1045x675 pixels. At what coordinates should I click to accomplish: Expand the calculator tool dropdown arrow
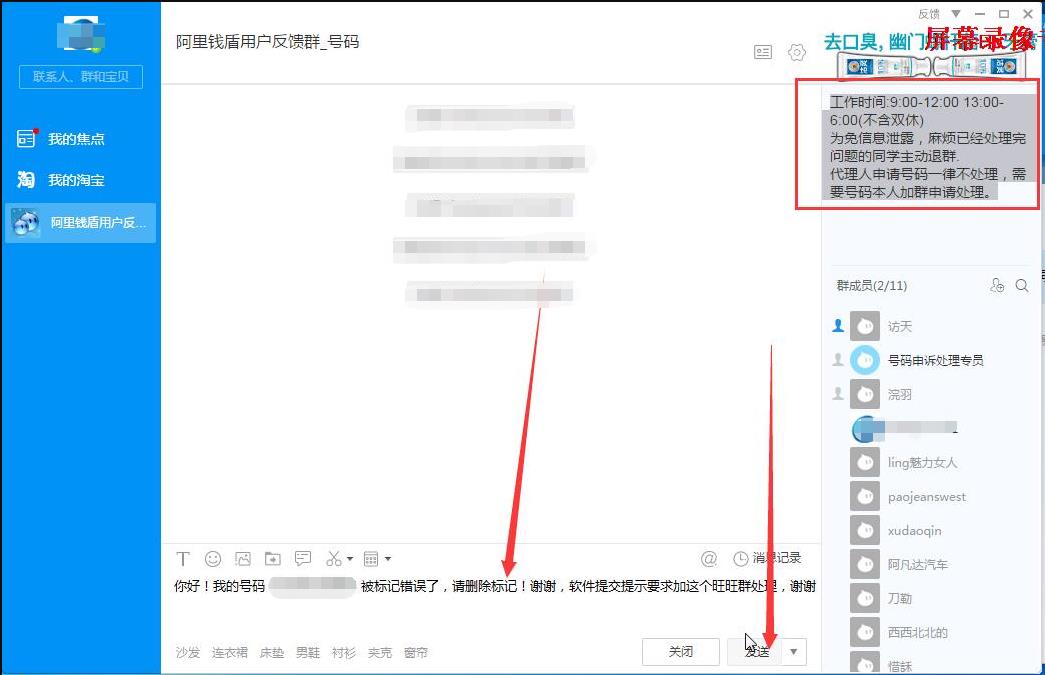(388, 559)
